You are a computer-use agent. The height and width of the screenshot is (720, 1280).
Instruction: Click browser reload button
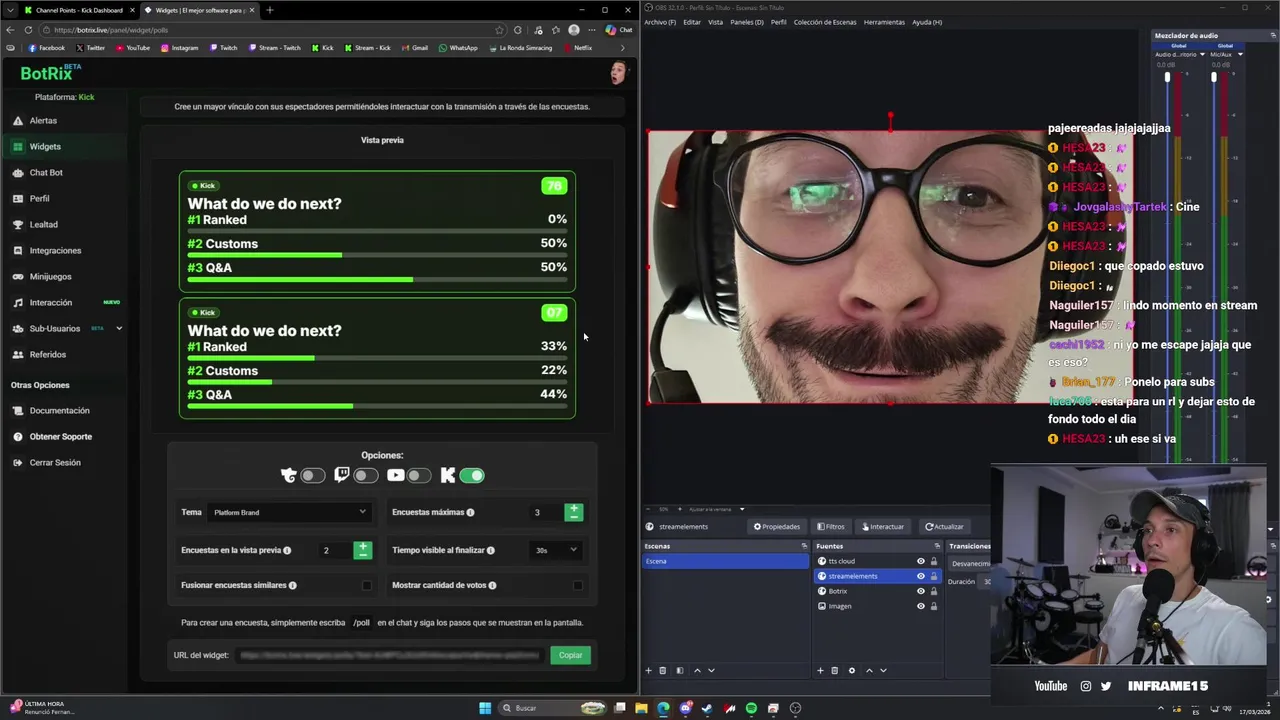[x=26, y=30]
